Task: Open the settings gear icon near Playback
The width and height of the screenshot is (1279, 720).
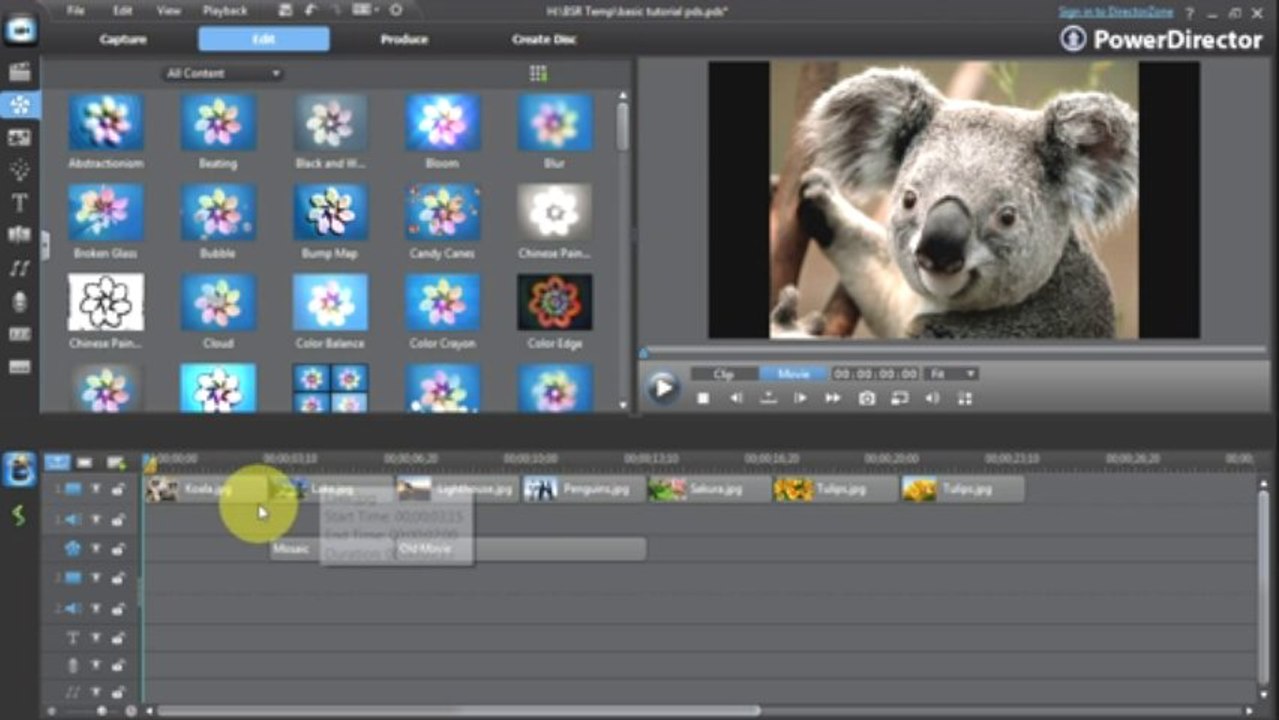Action: click(396, 10)
